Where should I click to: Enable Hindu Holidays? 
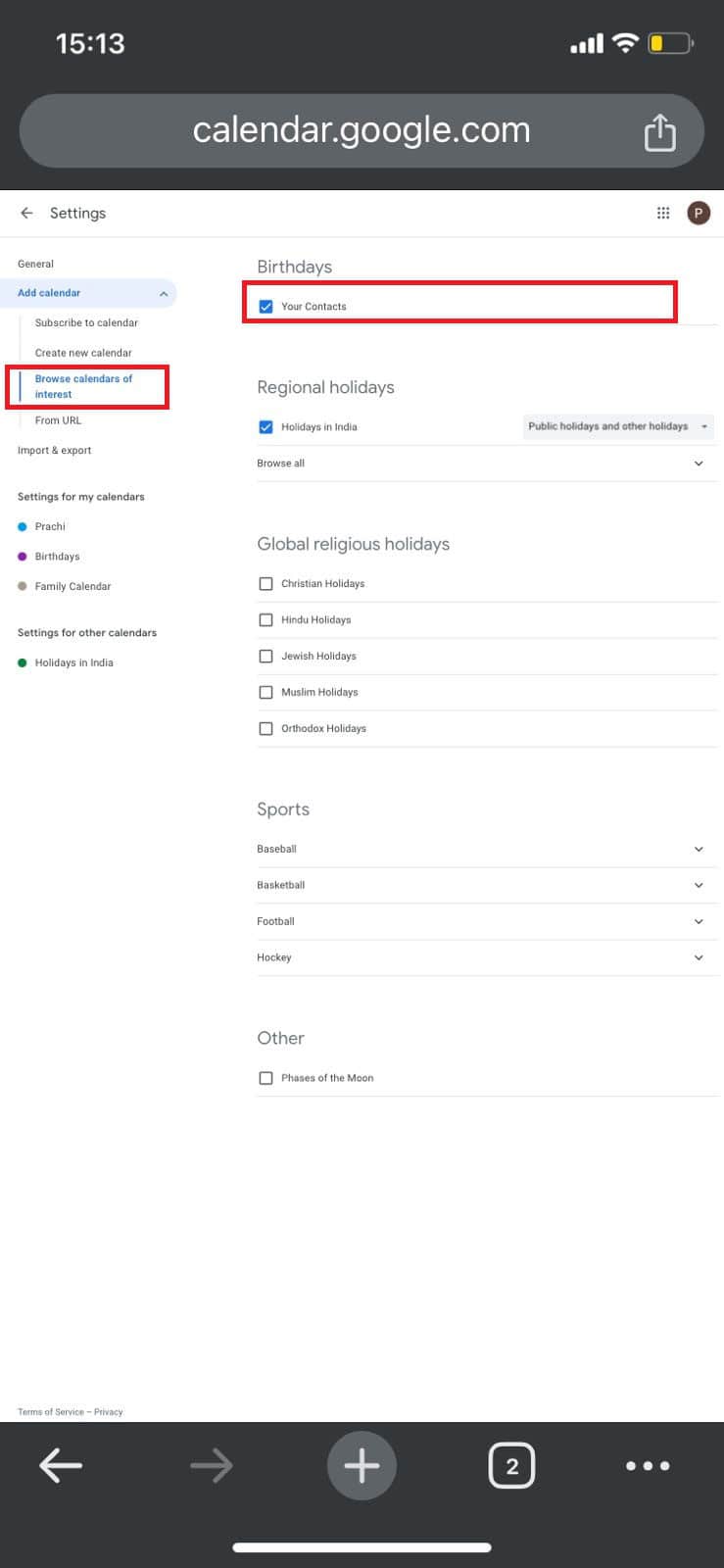[265, 620]
